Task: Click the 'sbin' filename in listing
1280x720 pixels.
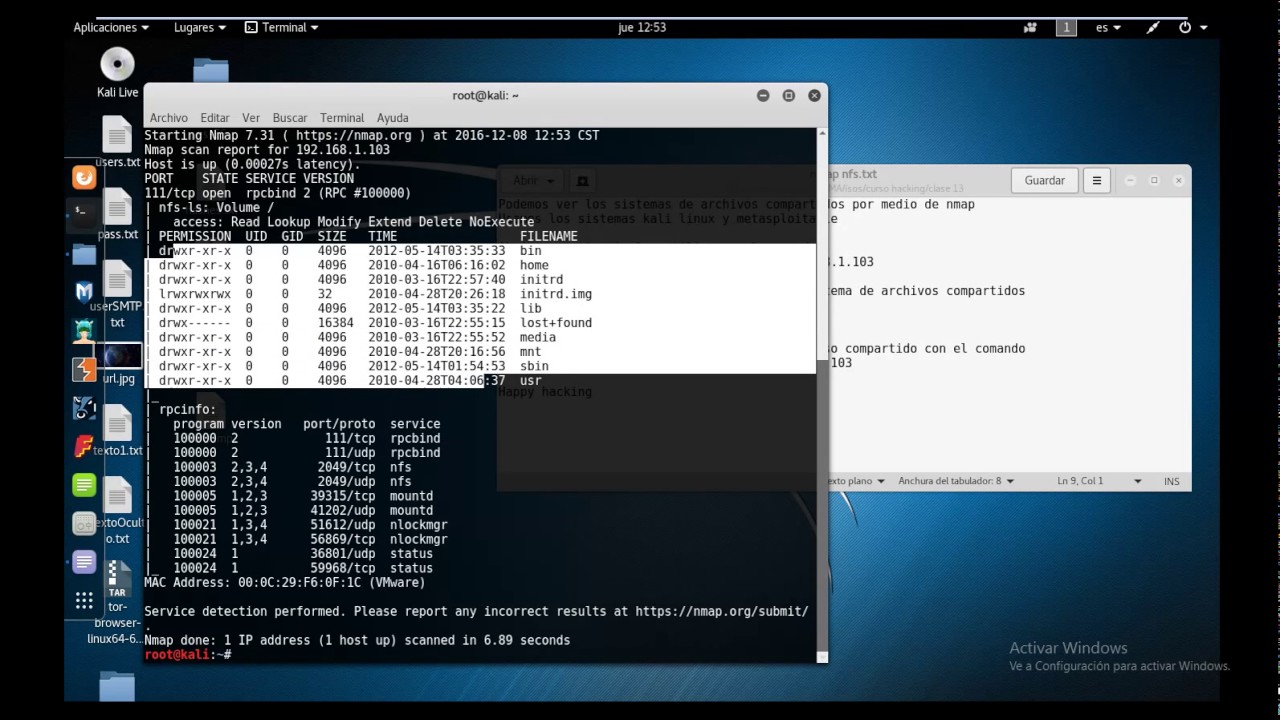Action: [x=534, y=366]
